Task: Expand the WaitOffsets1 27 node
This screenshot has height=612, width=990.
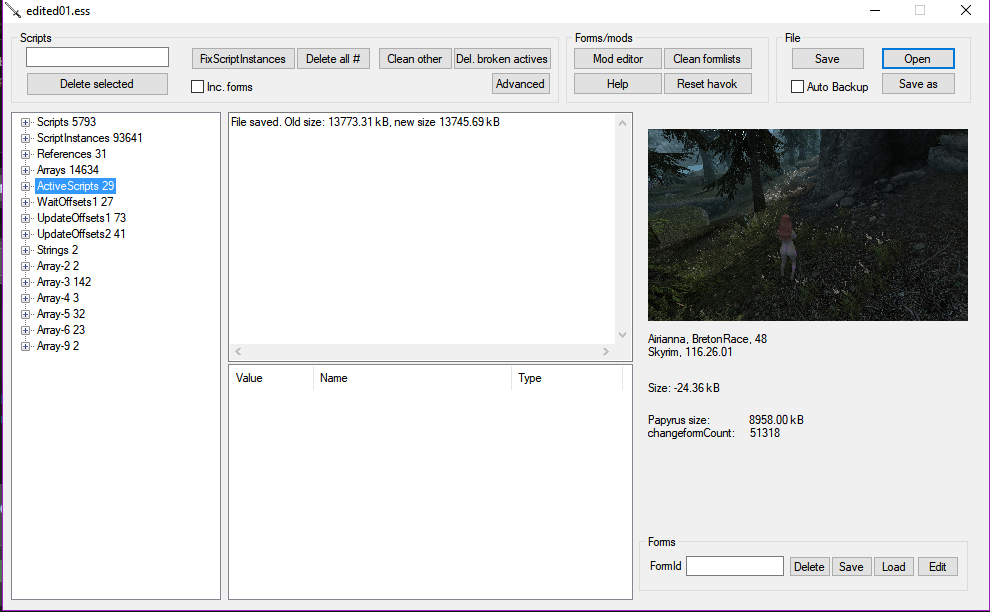Action: coord(25,202)
